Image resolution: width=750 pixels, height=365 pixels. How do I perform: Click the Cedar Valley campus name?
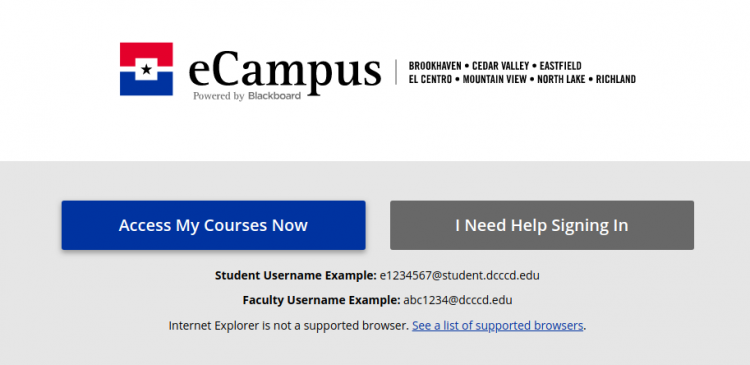(501, 66)
